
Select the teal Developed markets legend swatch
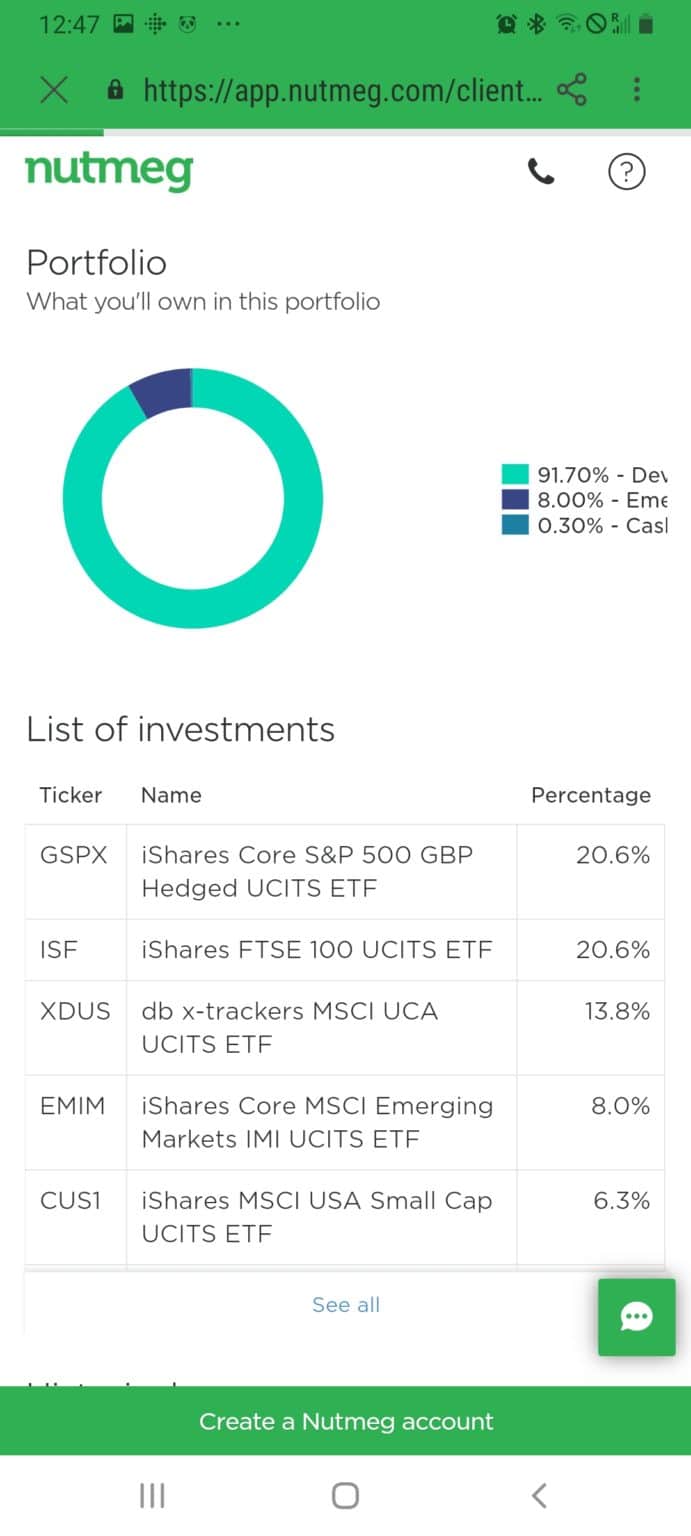coord(513,474)
